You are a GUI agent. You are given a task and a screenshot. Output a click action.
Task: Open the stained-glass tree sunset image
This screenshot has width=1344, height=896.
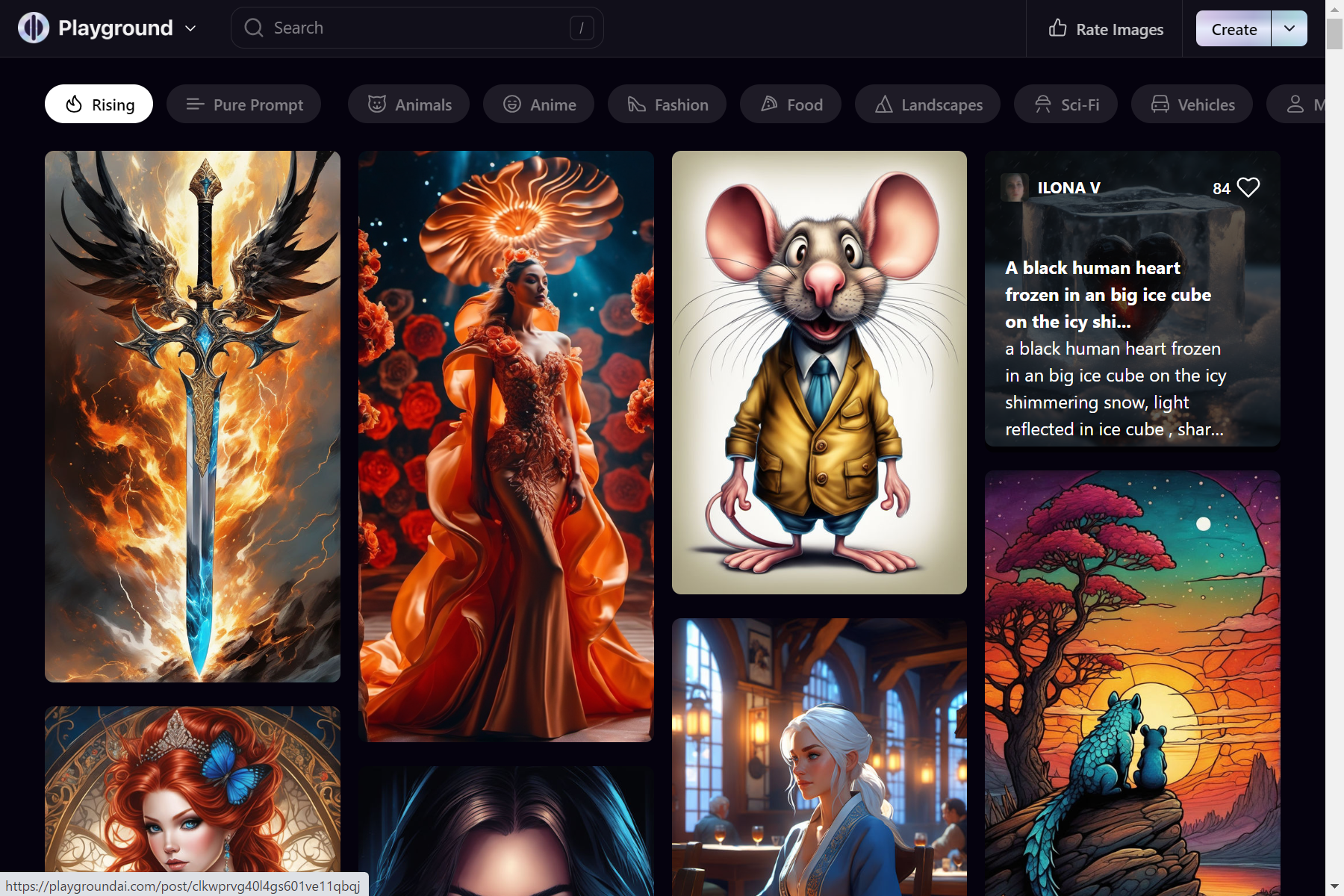[x=1132, y=683]
